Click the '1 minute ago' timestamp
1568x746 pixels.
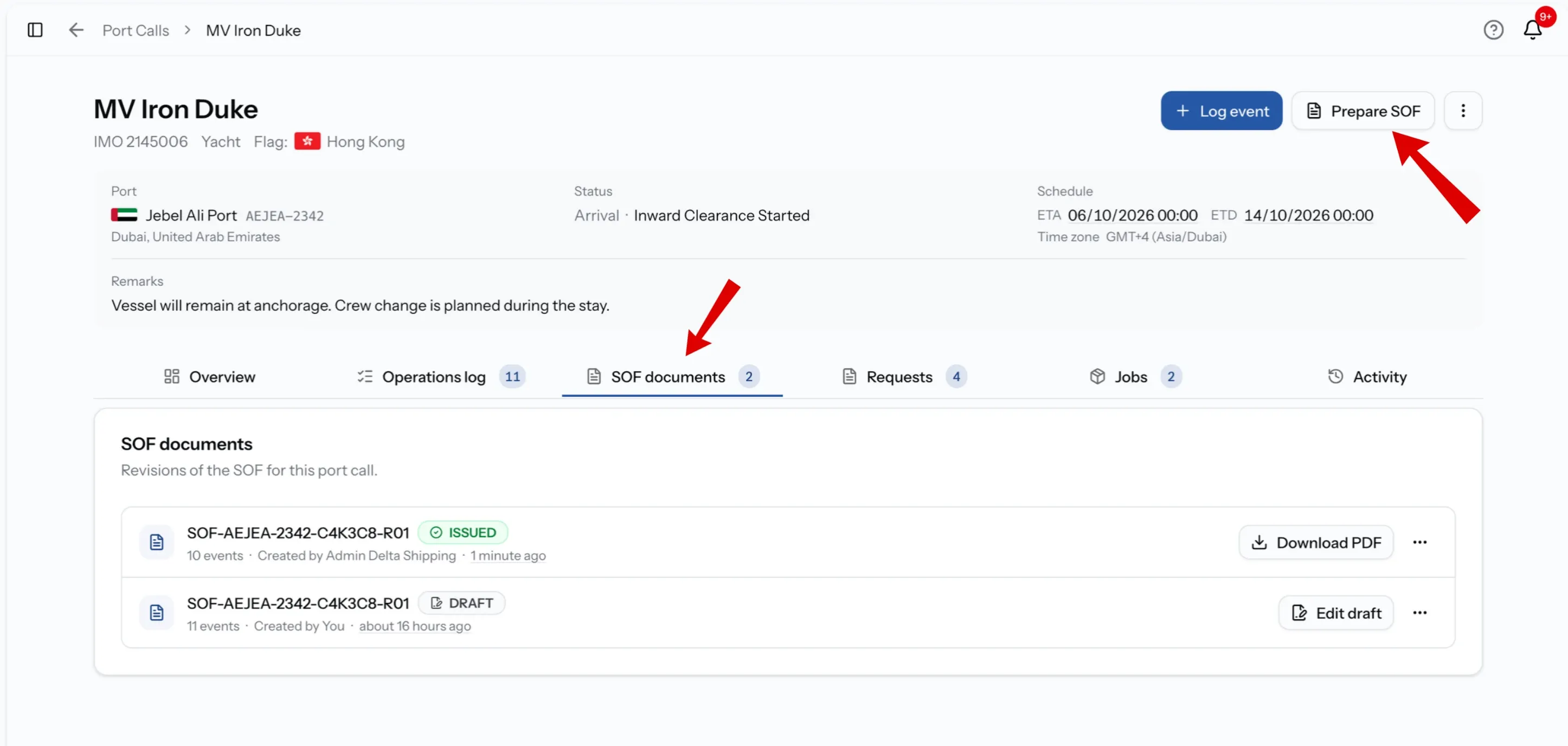point(507,556)
